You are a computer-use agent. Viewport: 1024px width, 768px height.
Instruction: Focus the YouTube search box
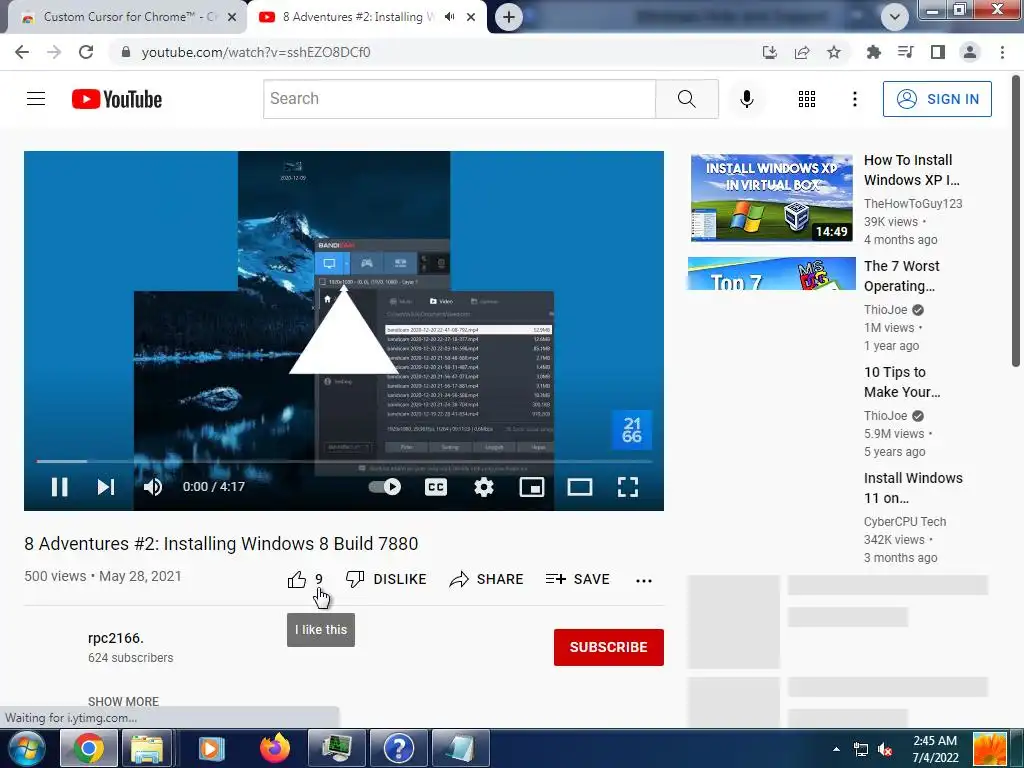point(459,99)
